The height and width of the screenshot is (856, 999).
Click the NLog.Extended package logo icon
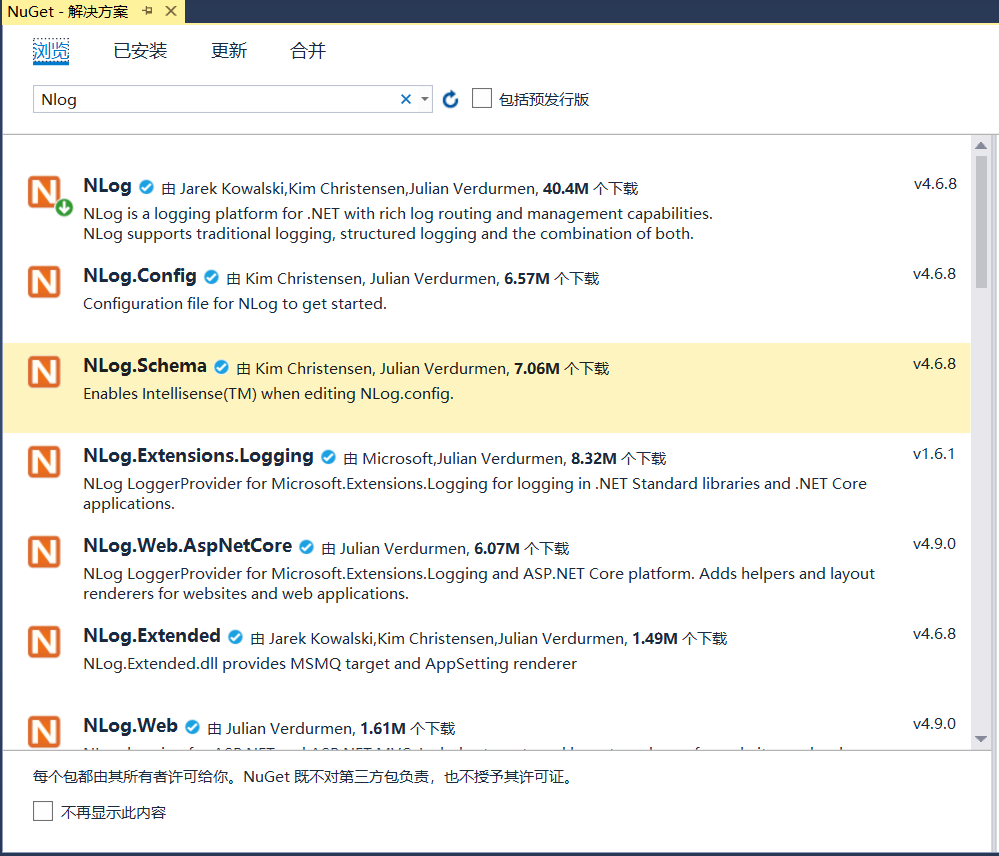44,641
